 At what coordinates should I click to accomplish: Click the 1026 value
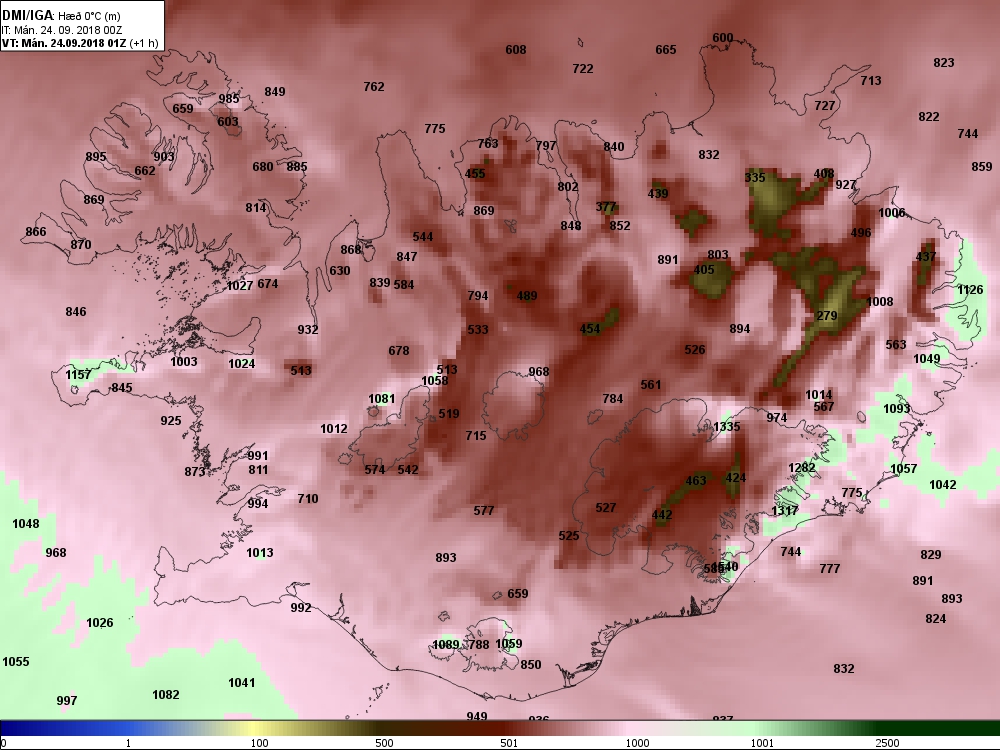[99, 622]
